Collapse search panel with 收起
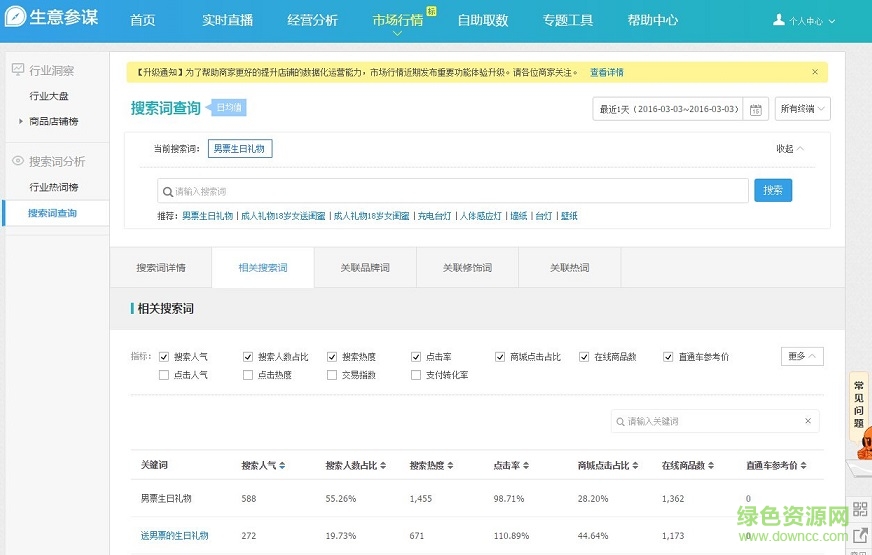872x555 pixels. (x=789, y=149)
